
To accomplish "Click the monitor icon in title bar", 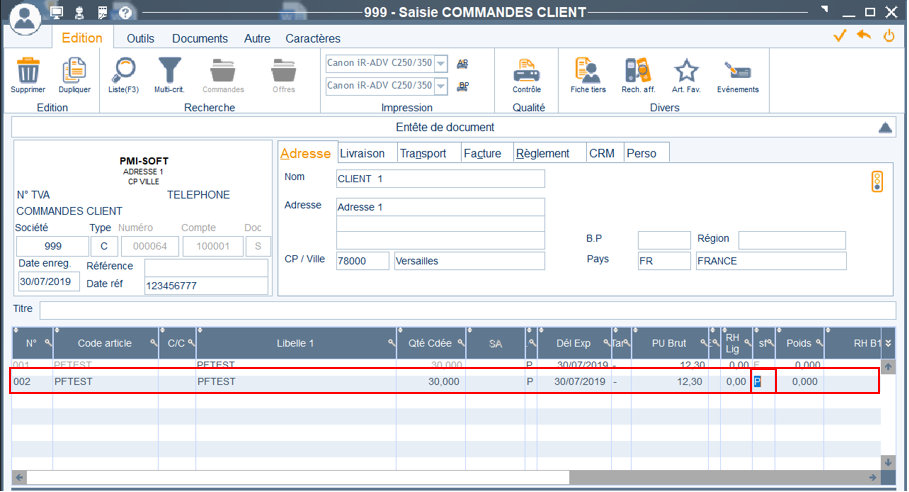I will [56, 12].
